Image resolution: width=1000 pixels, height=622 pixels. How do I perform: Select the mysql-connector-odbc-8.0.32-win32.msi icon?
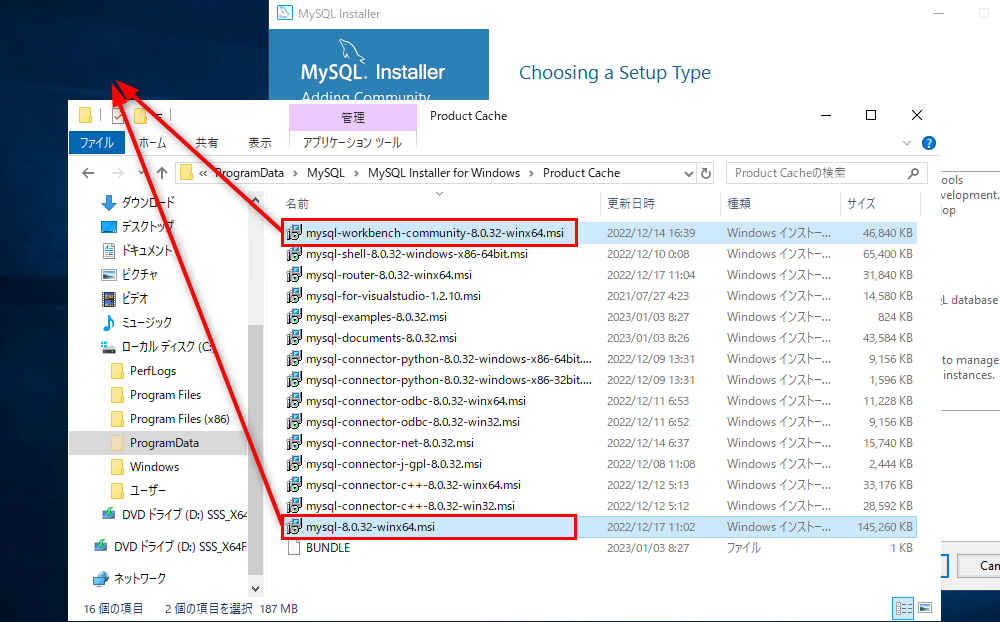click(x=294, y=422)
